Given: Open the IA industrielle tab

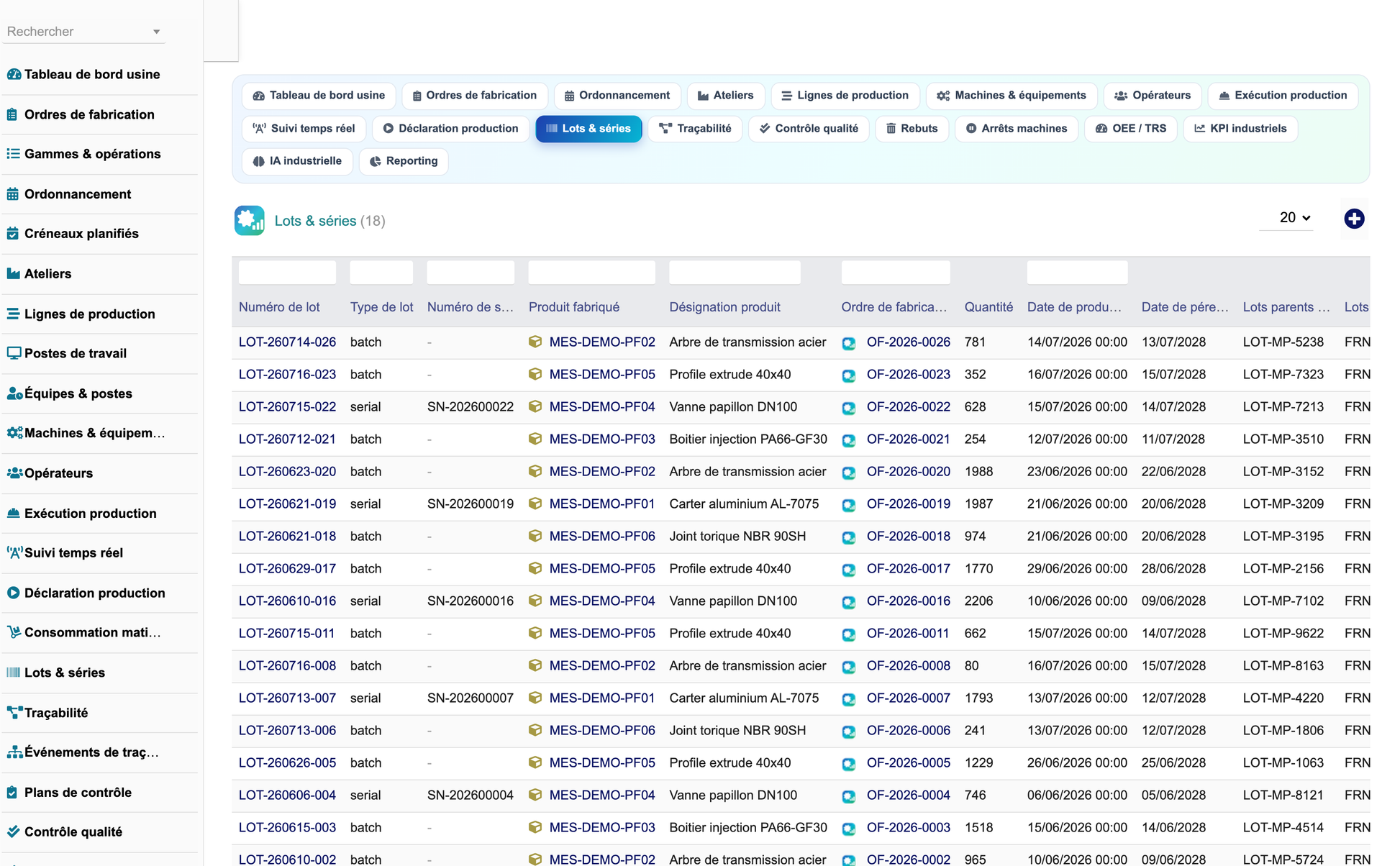Looking at the screenshot, I should pyautogui.click(x=297, y=161).
